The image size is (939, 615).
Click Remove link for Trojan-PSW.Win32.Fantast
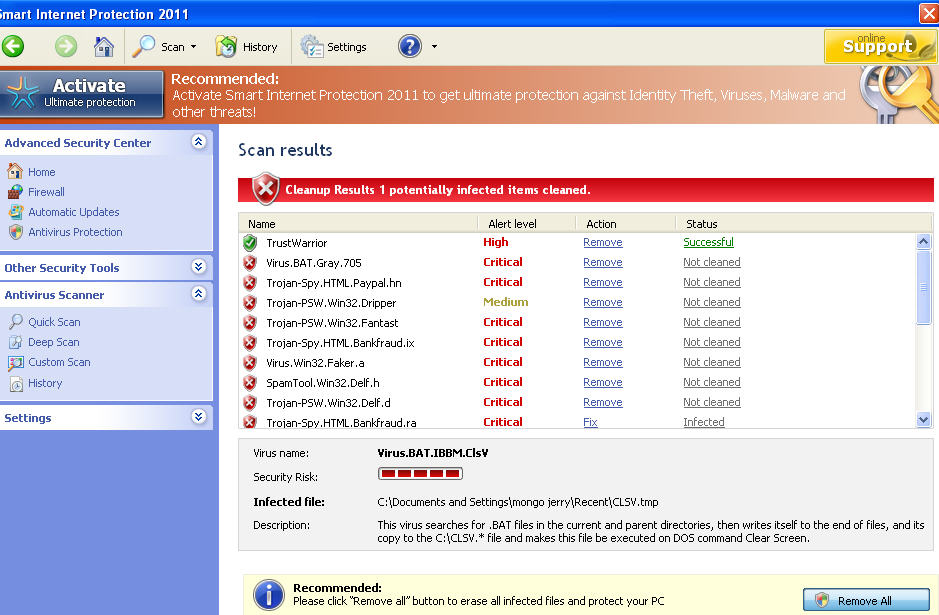tap(602, 322)
